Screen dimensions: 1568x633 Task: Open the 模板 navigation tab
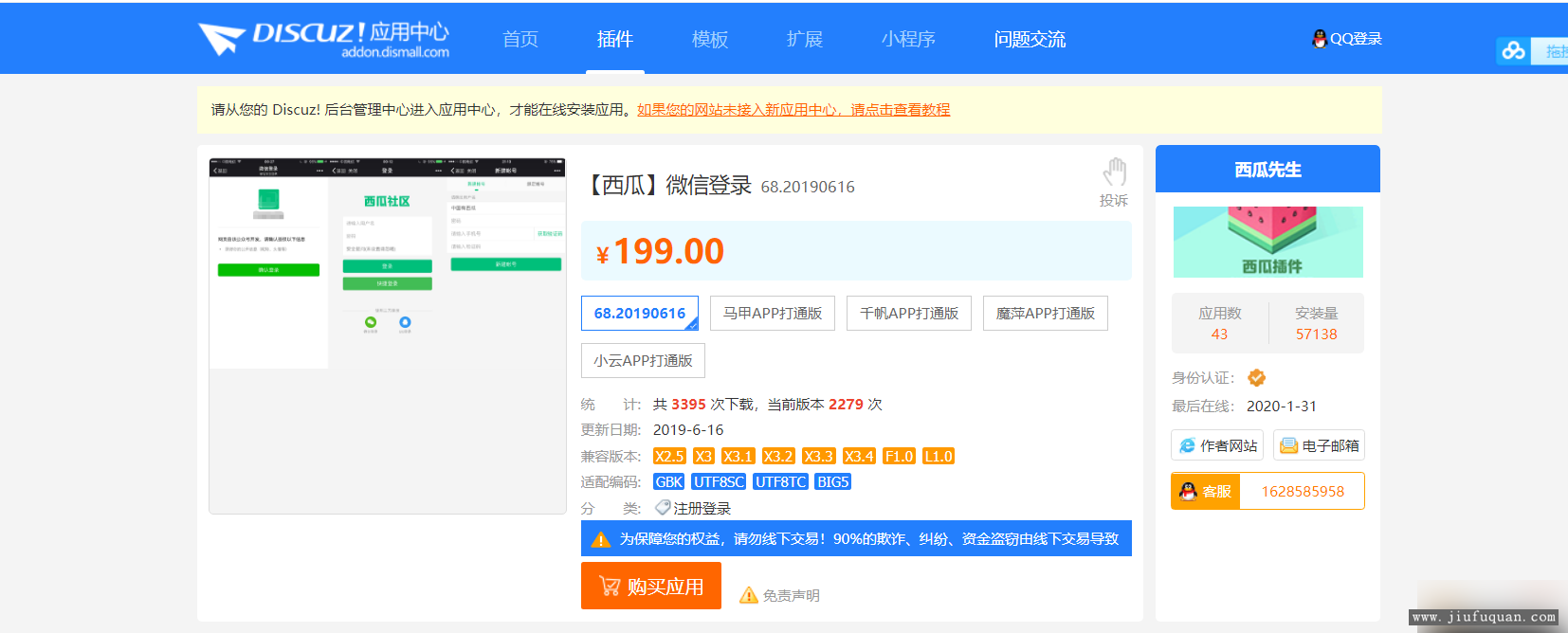click(710, 39)
